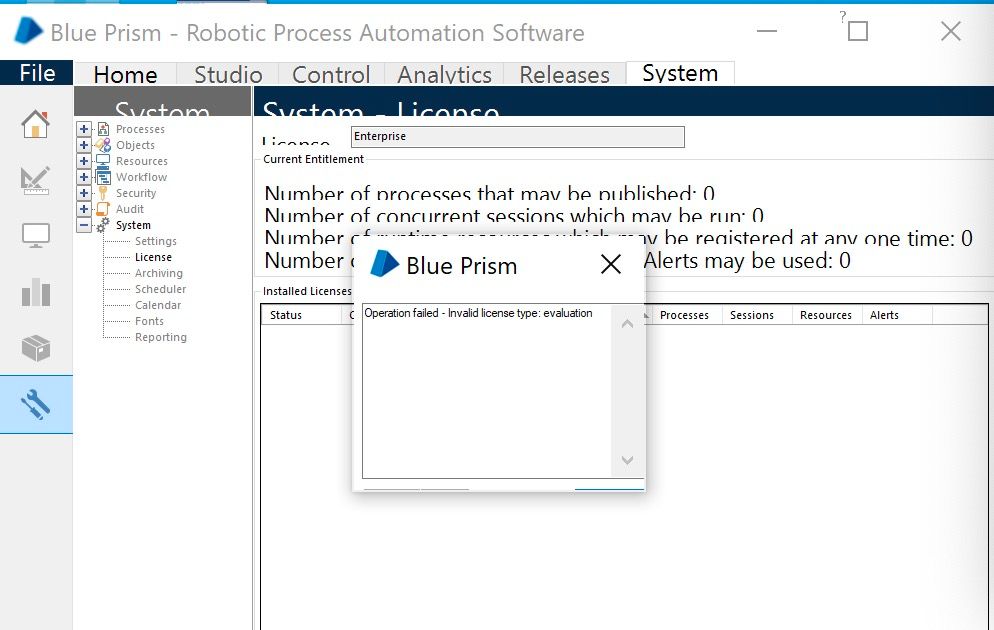Click the Objects tree node icon
The width and height of the screenshot is (994, 630).
pos(103,145)
